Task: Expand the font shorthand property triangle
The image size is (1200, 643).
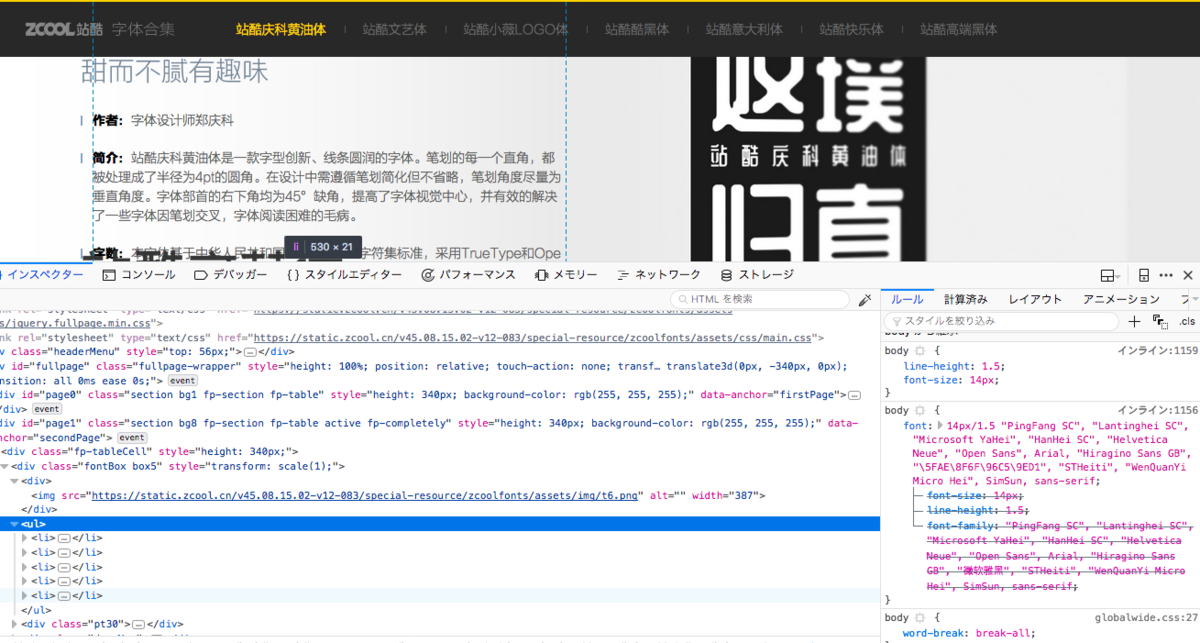Action: pos(939,426)
